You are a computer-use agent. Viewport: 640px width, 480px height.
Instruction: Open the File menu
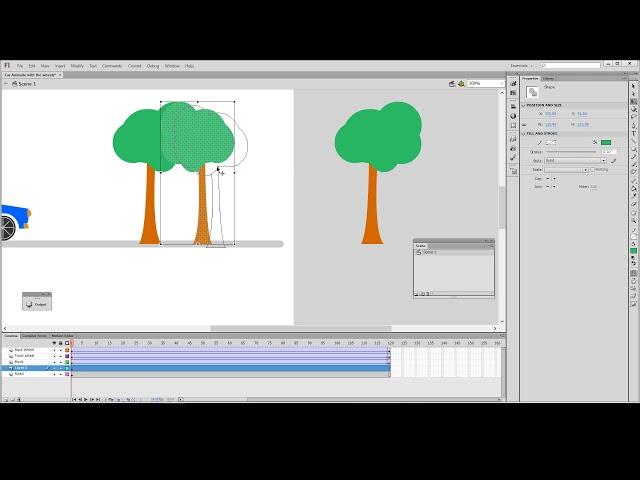20,66
